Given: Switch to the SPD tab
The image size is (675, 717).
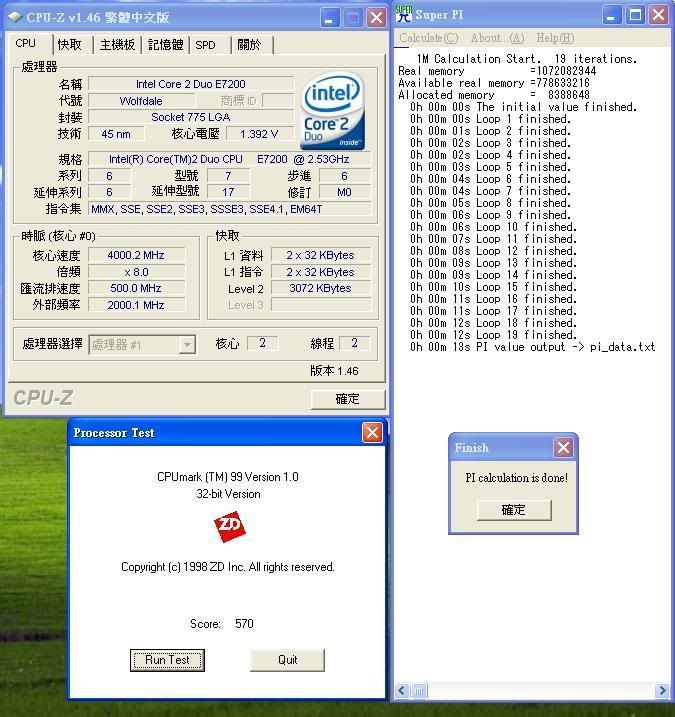Looking at the screenshot, I should point(205,45).
